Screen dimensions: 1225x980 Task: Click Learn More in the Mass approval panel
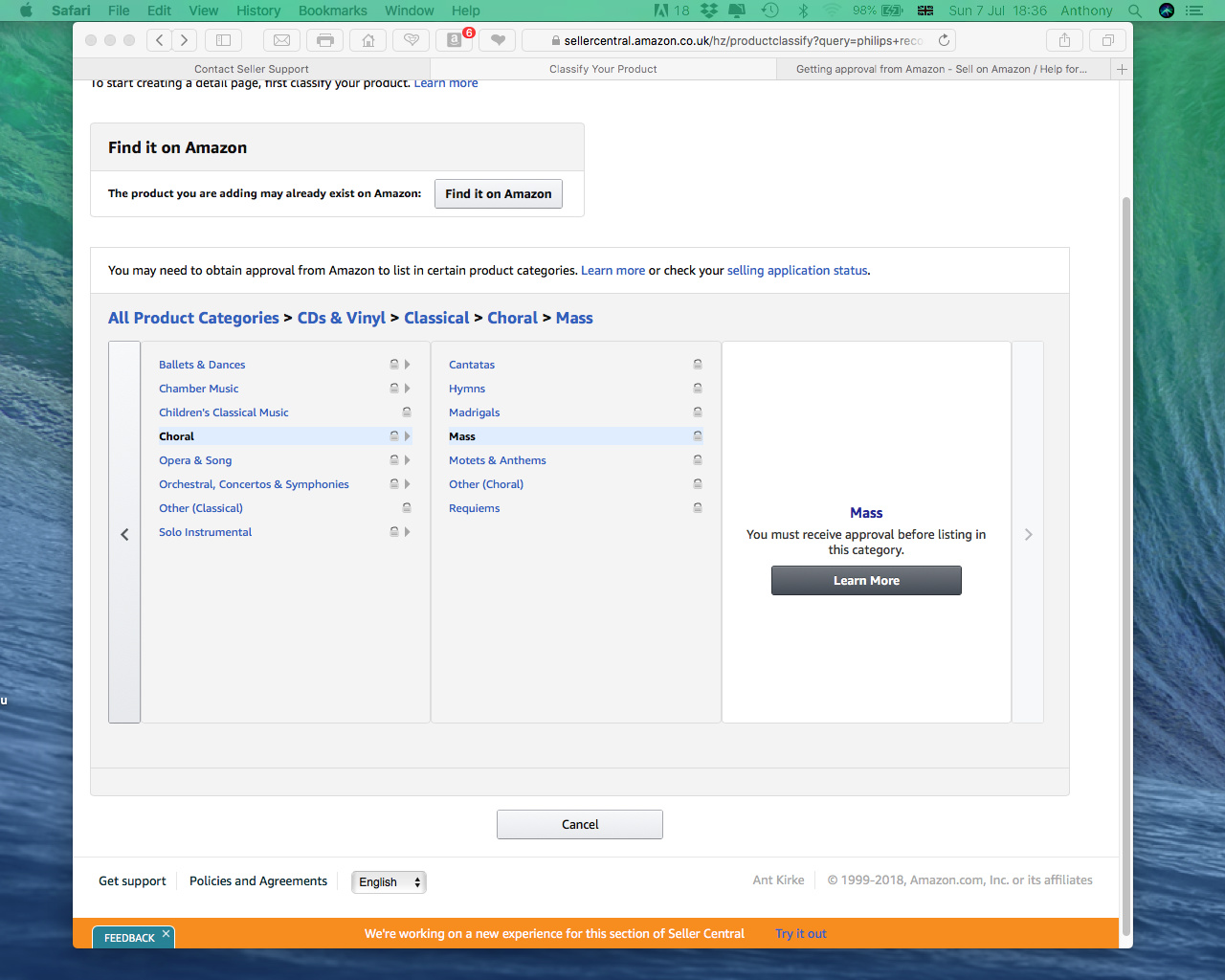pos(865,580)
